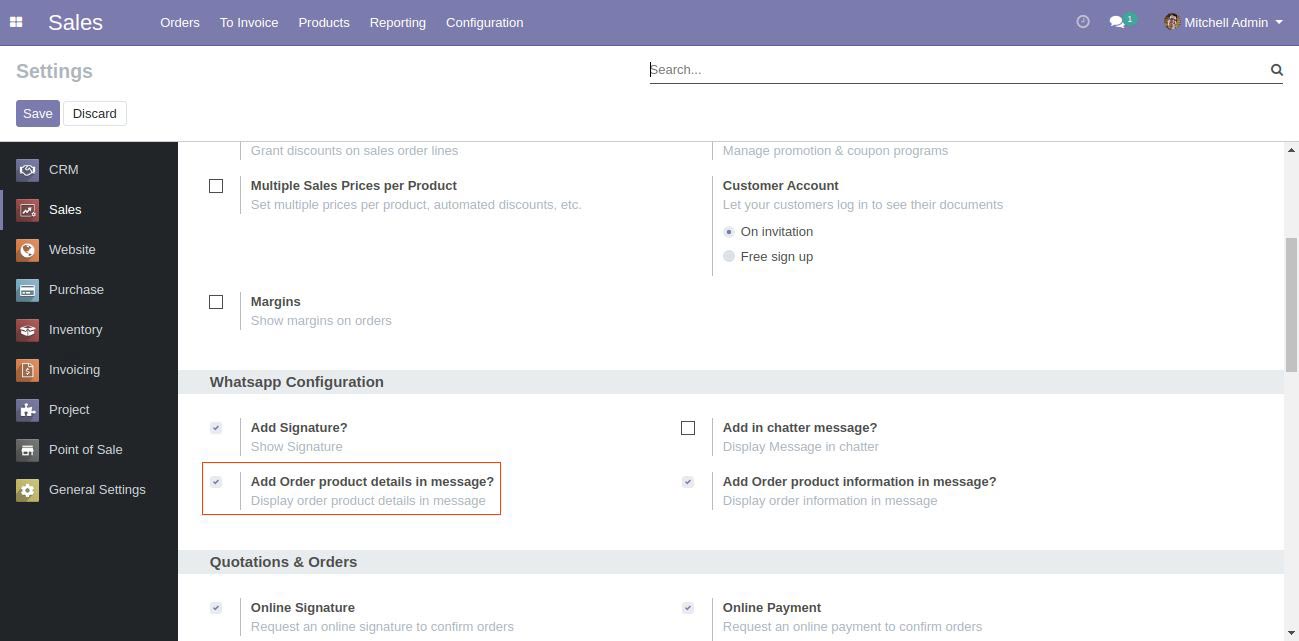Open the Products menu
The image size is (1299, 641).
324,22
